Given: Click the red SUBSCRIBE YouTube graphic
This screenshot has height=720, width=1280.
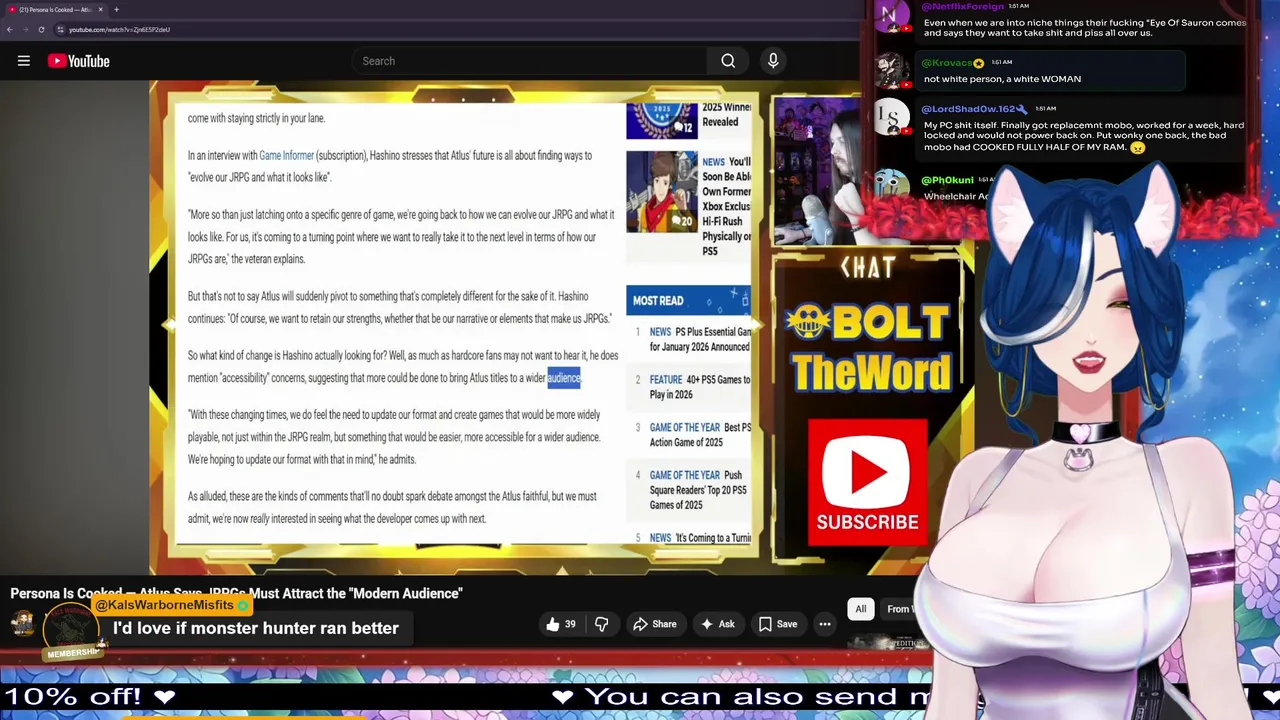Looking at the screenshot, I should pos(867,482).
